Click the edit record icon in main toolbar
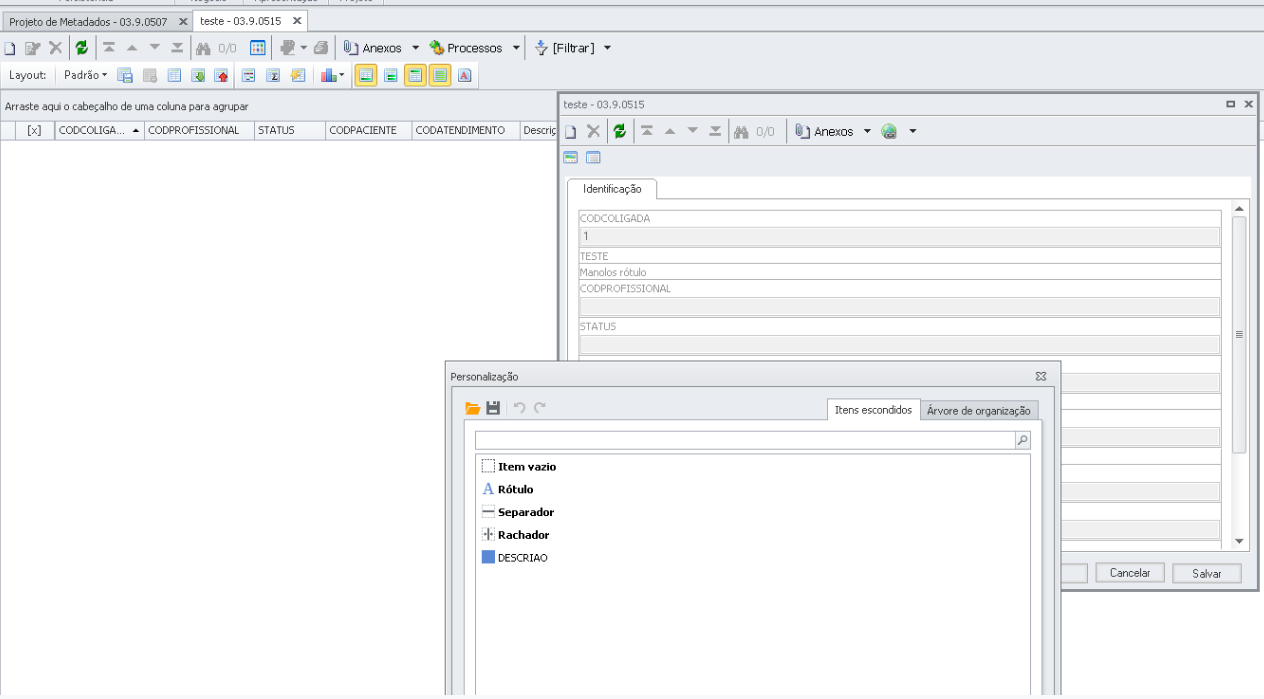This screenshot has height=699, width=1264. [32, 48]
